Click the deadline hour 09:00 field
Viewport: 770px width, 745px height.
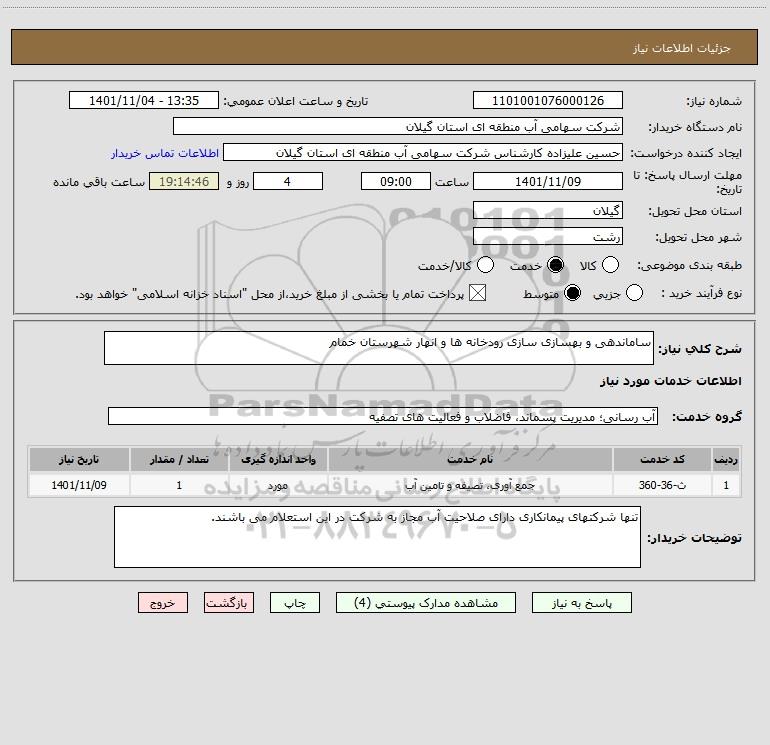pyautogui.click(x=396, y=181)
